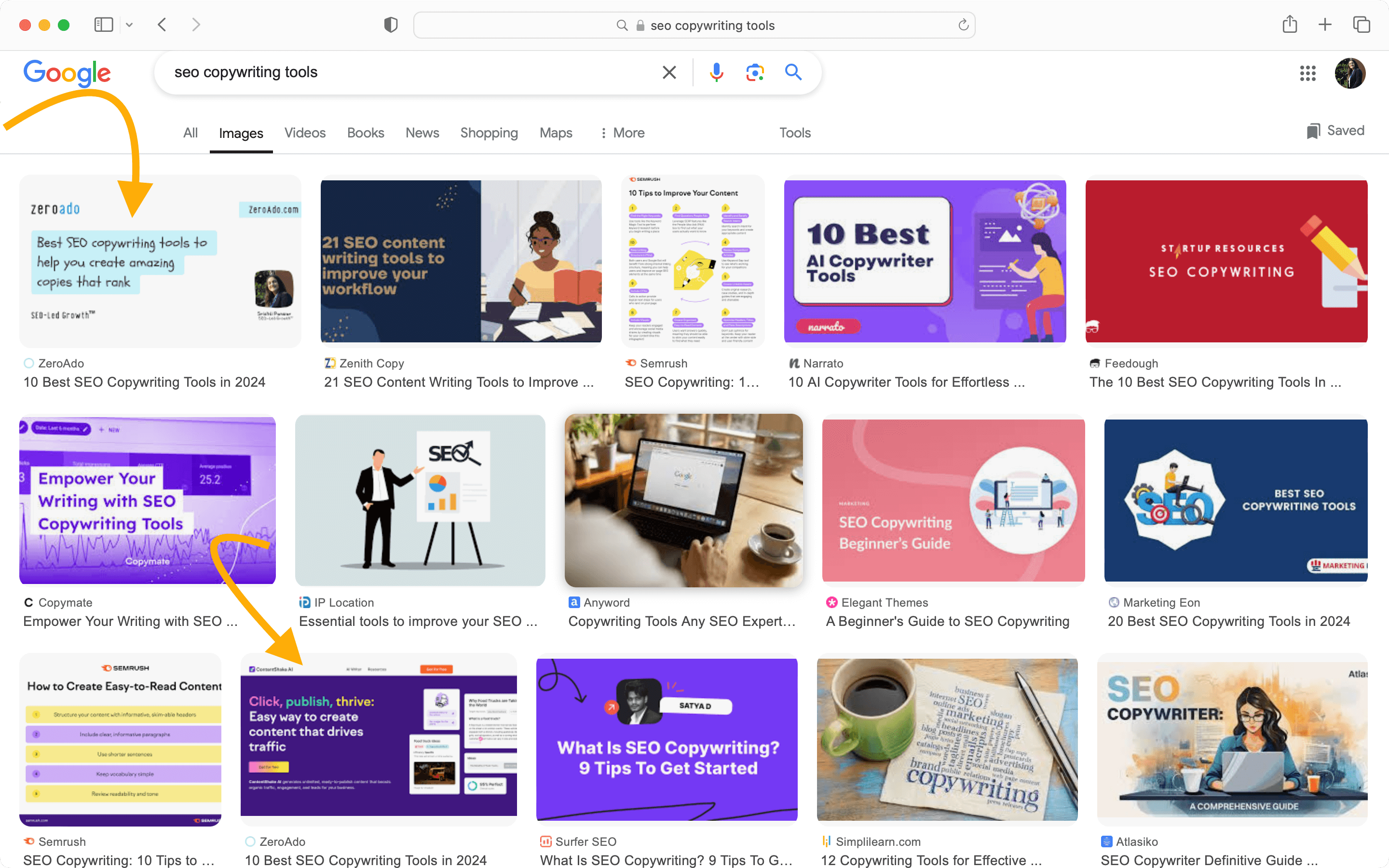Open the Atlasiko SEO Copywriter guide thumbnail
This screenshot has width=1389, height=868.
(1232, 739)
